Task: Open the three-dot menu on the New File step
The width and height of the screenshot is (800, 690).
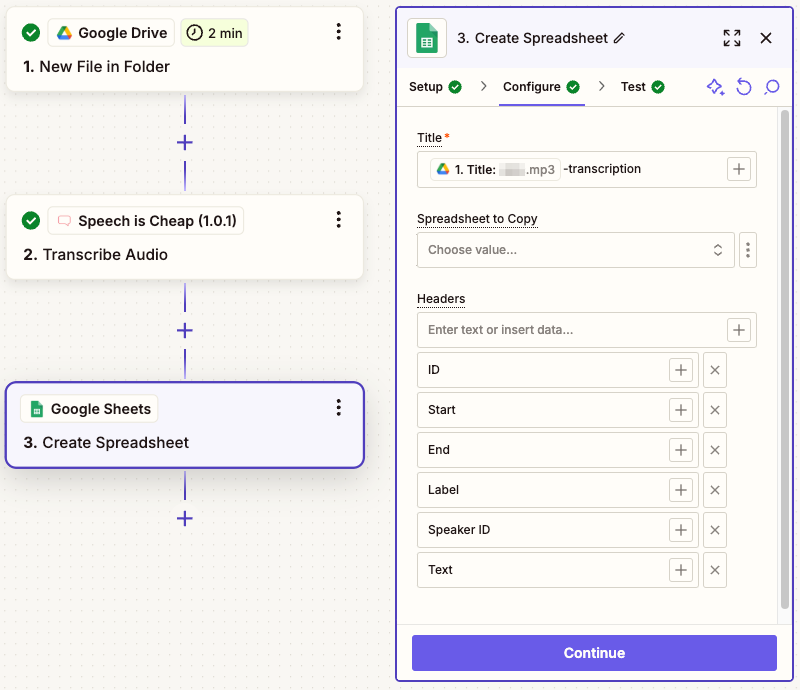Action: click(338, 32)
